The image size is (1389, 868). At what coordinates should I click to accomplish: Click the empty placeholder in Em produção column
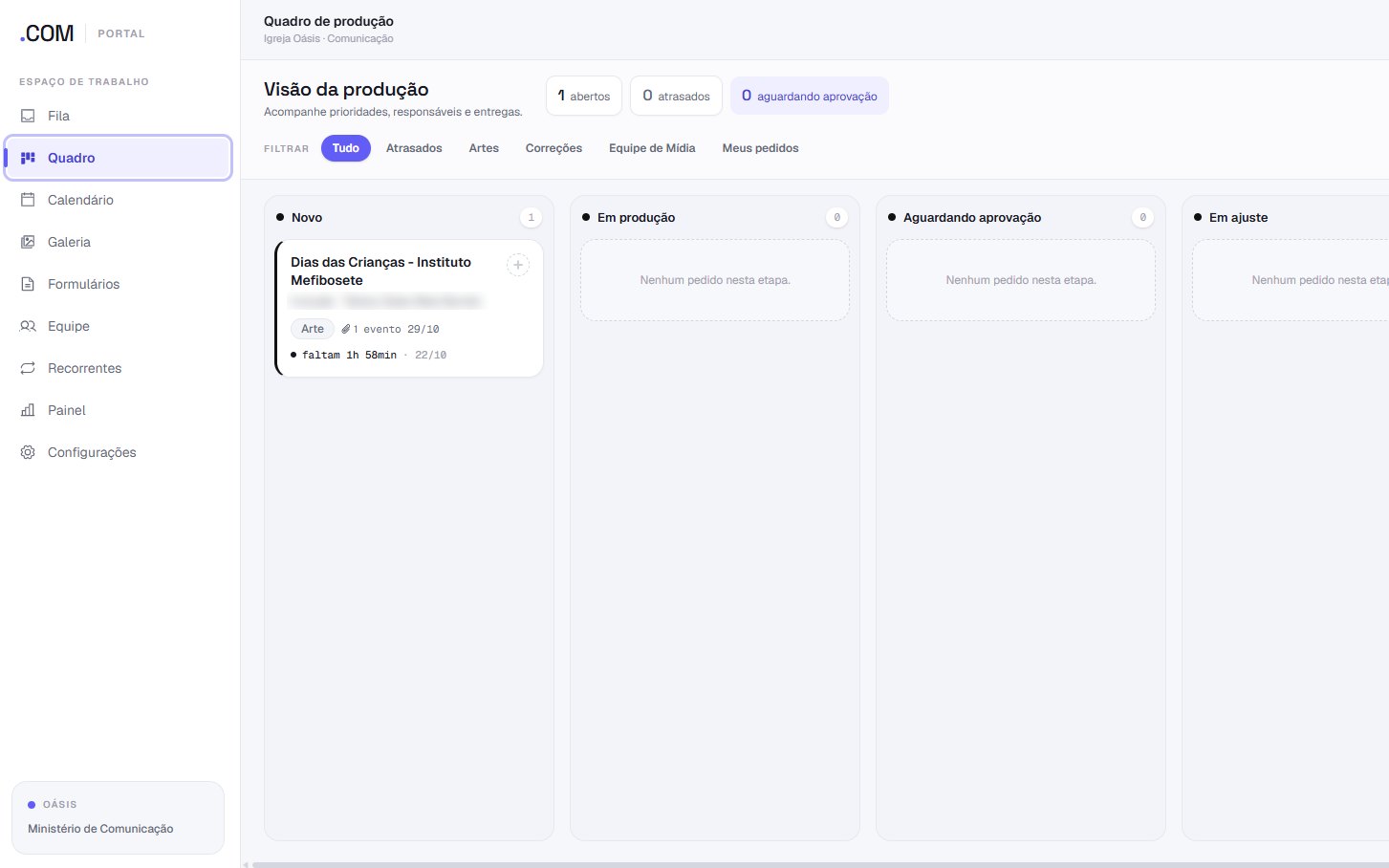715,280
